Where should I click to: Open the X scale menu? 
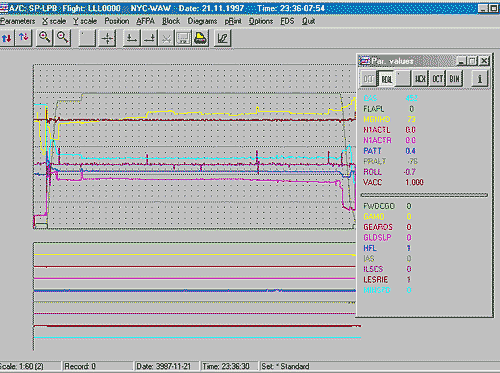point(54,21)
